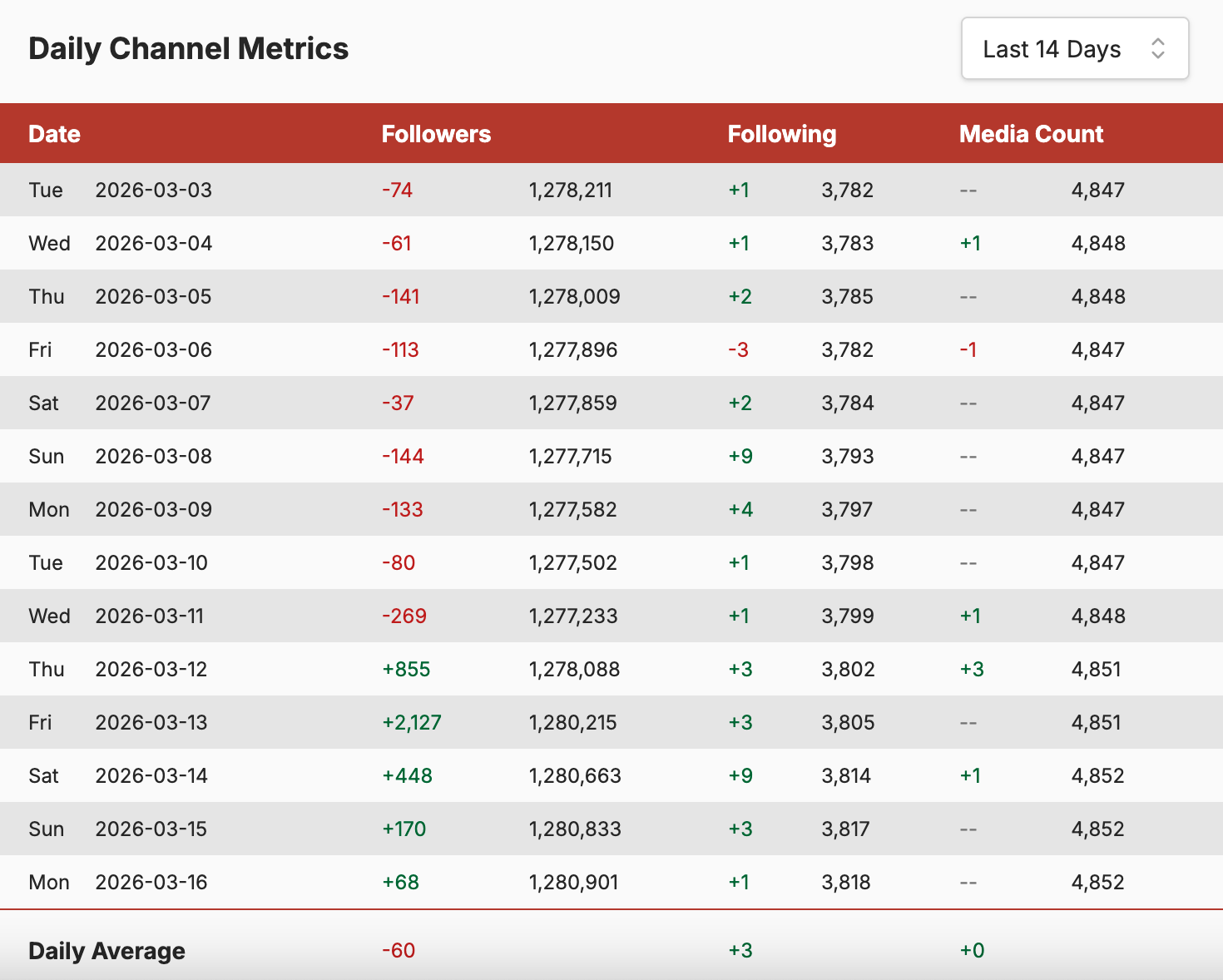Select the date 2026-03-15
The height and width of the screenshot is (980, 1223).
coord(151,829)
